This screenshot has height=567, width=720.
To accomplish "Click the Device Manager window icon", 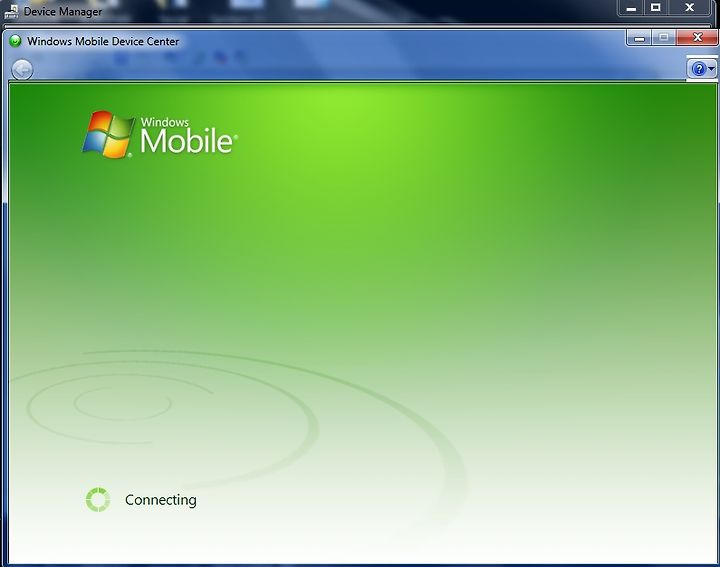I will [x=11, y=11].
